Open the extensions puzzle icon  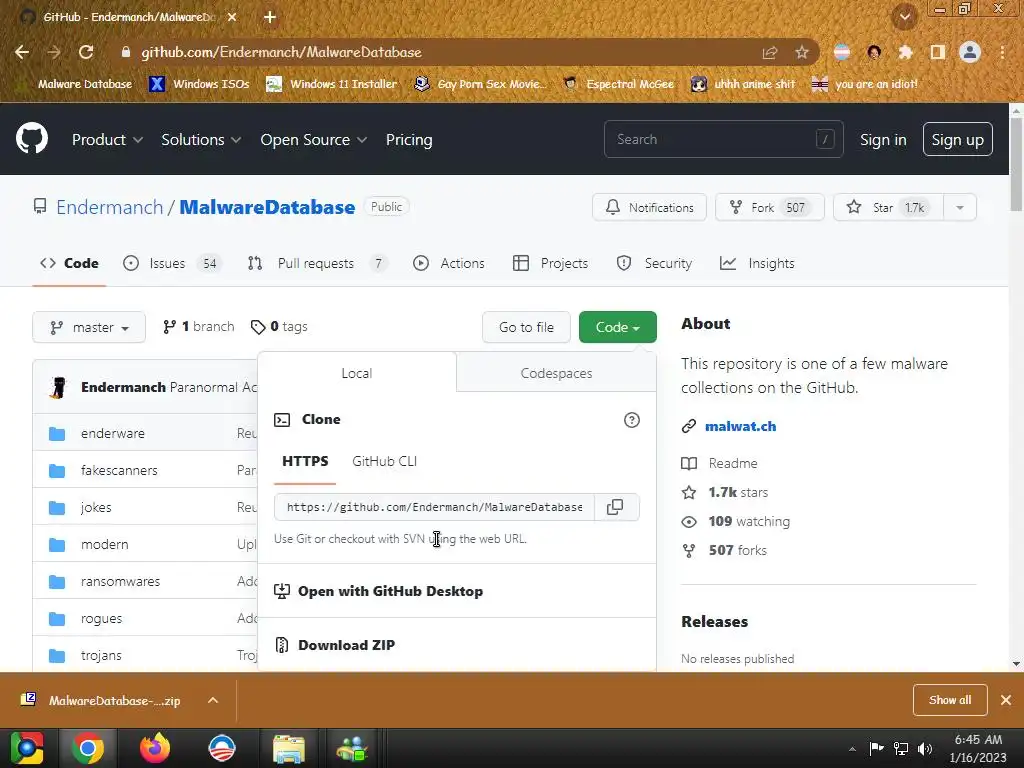905,52
